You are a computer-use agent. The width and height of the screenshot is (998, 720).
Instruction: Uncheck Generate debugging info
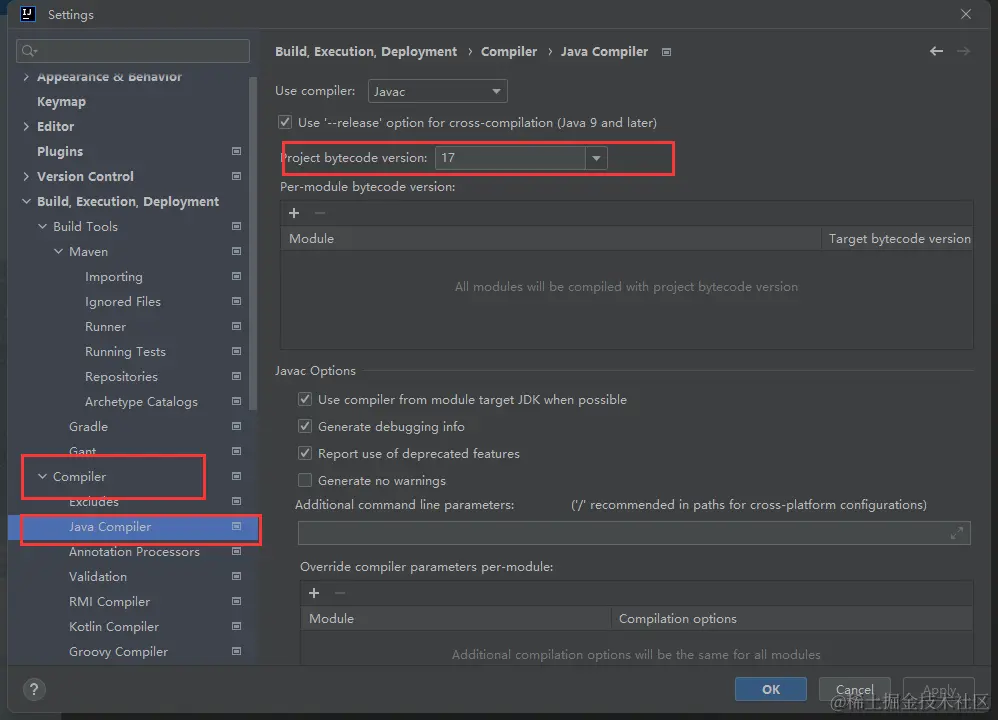click(305, 427)
